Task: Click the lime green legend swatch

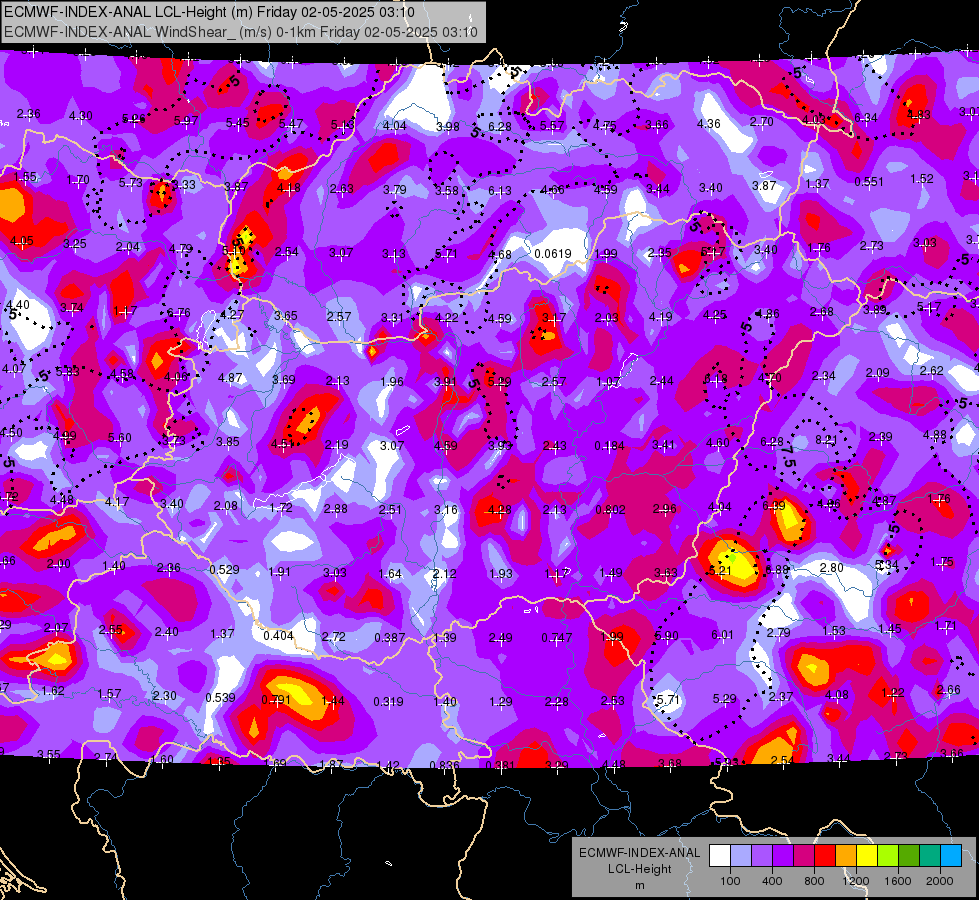Action: 888,856
